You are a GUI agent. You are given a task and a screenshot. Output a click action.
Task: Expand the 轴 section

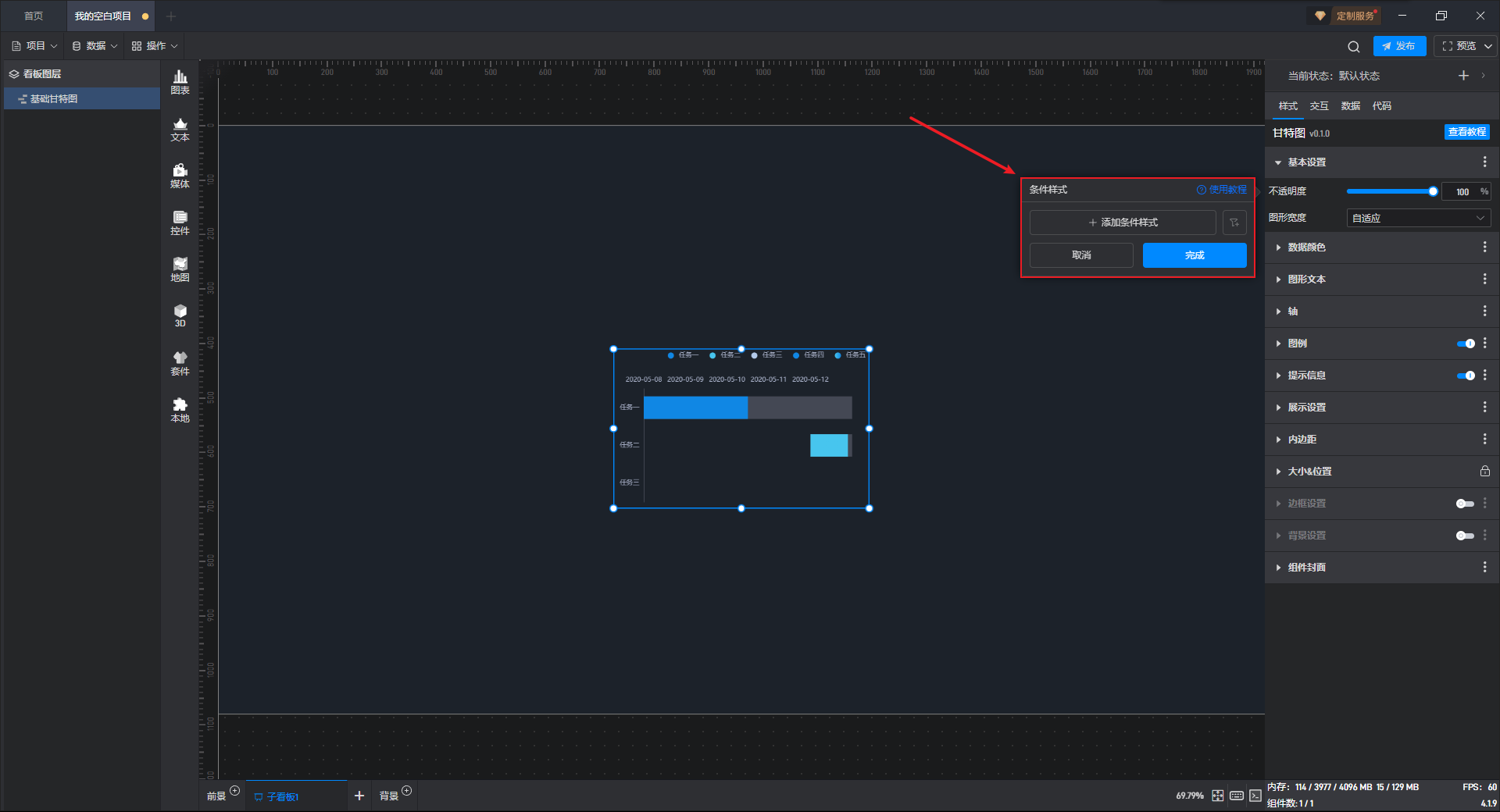(x=1278, y=312)
